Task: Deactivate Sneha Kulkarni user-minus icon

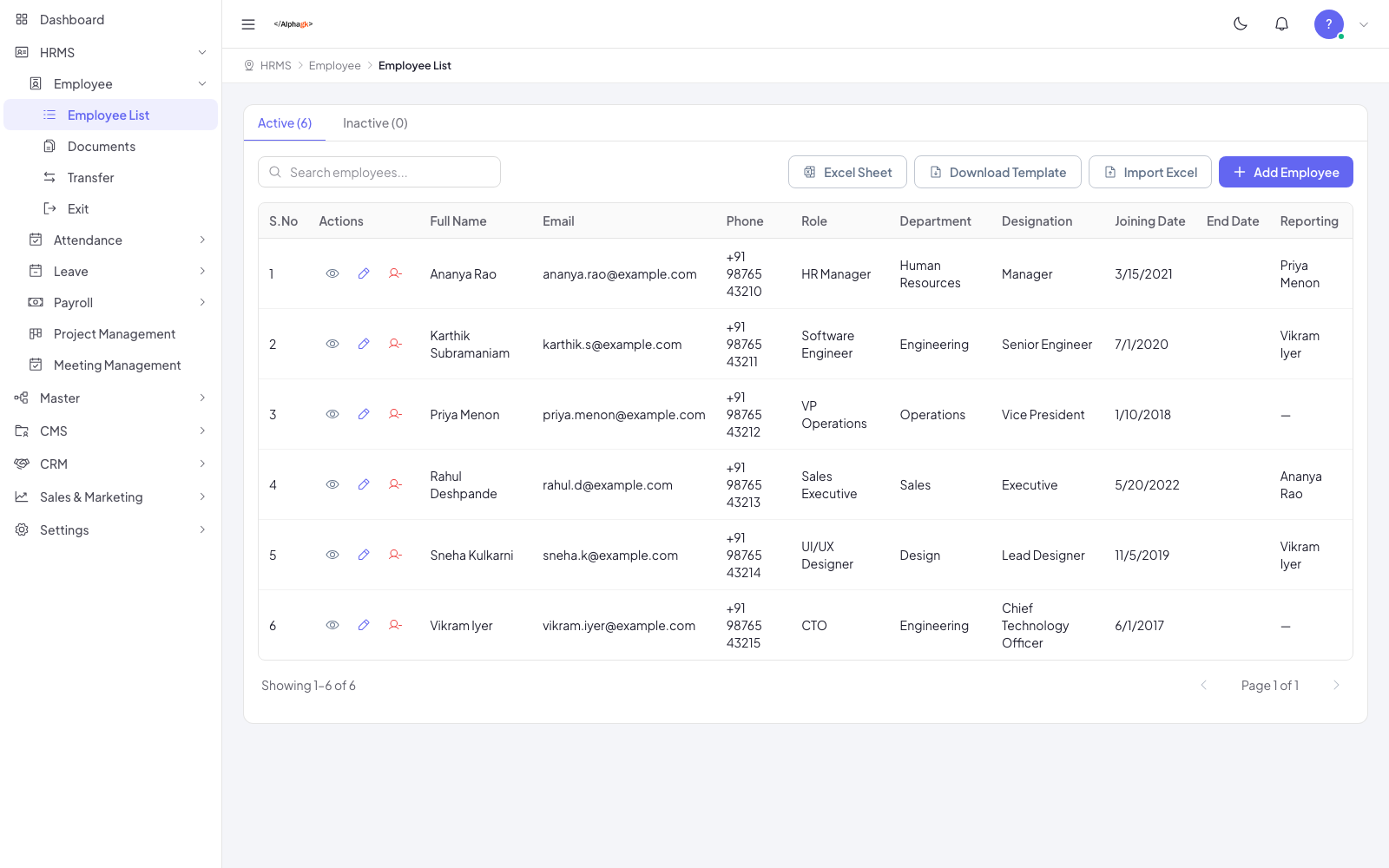Action: [x=395, y=555]
